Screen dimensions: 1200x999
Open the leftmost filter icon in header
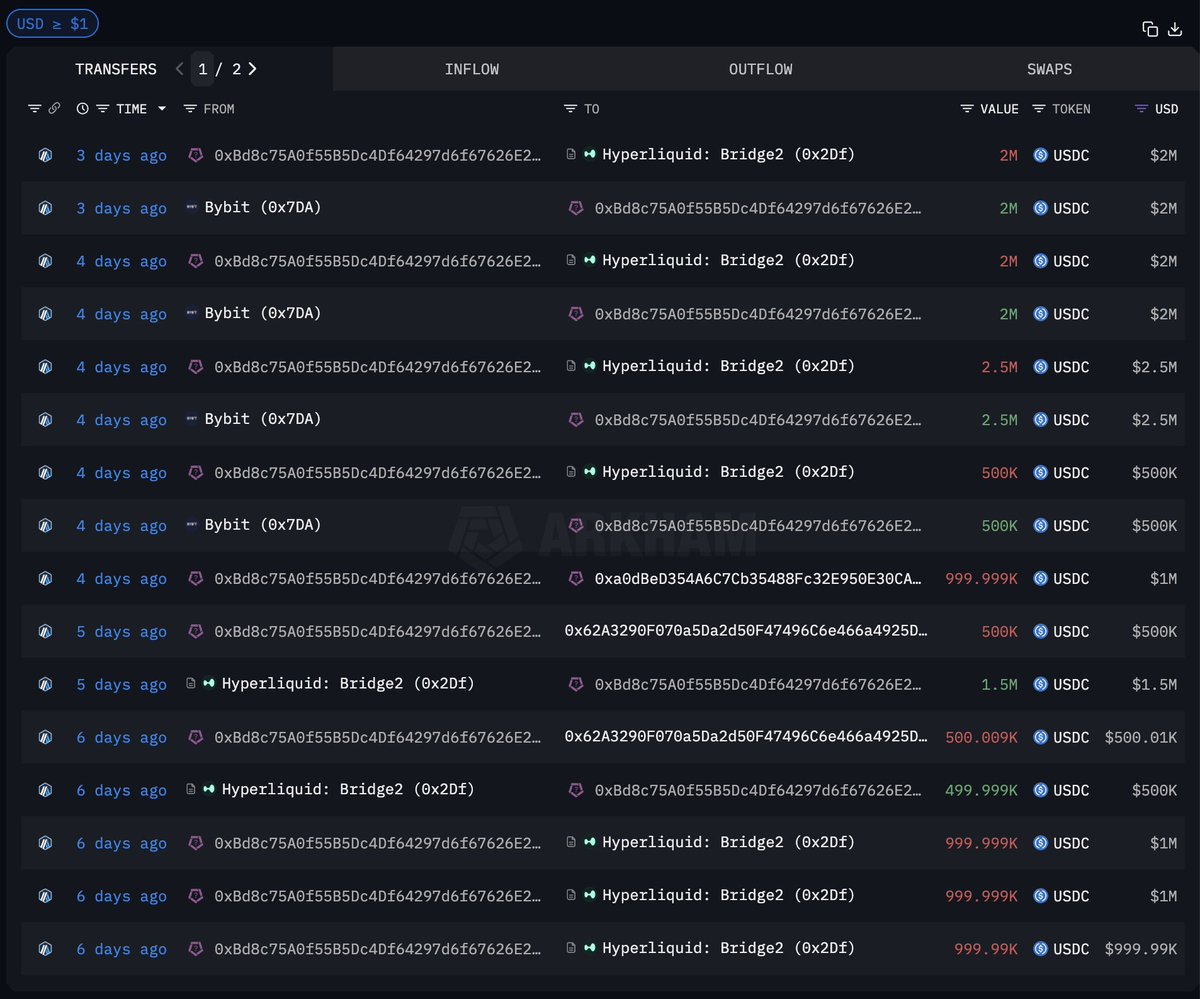coord(35,108)
